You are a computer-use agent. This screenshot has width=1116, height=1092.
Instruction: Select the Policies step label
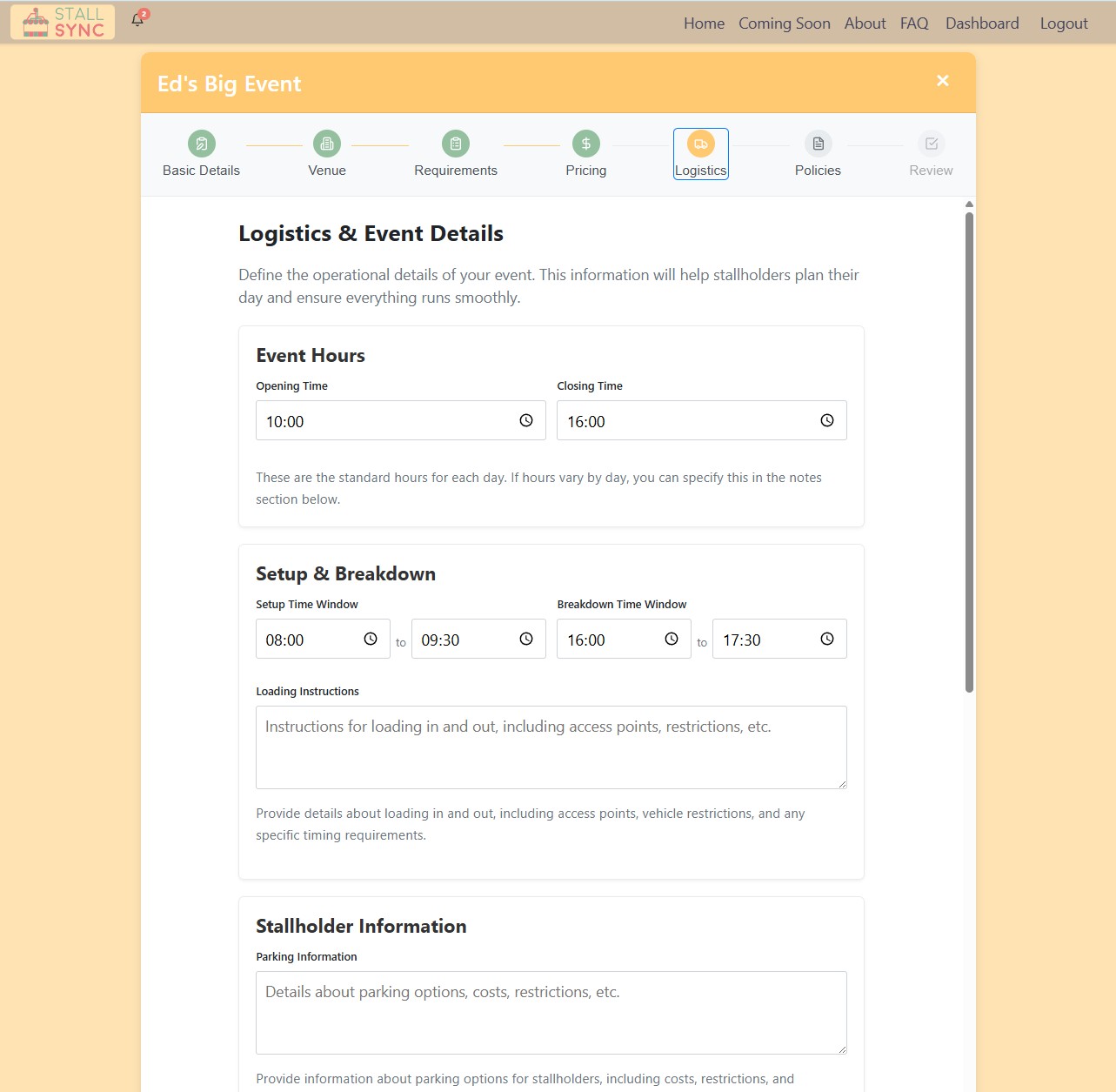[818, 171]
